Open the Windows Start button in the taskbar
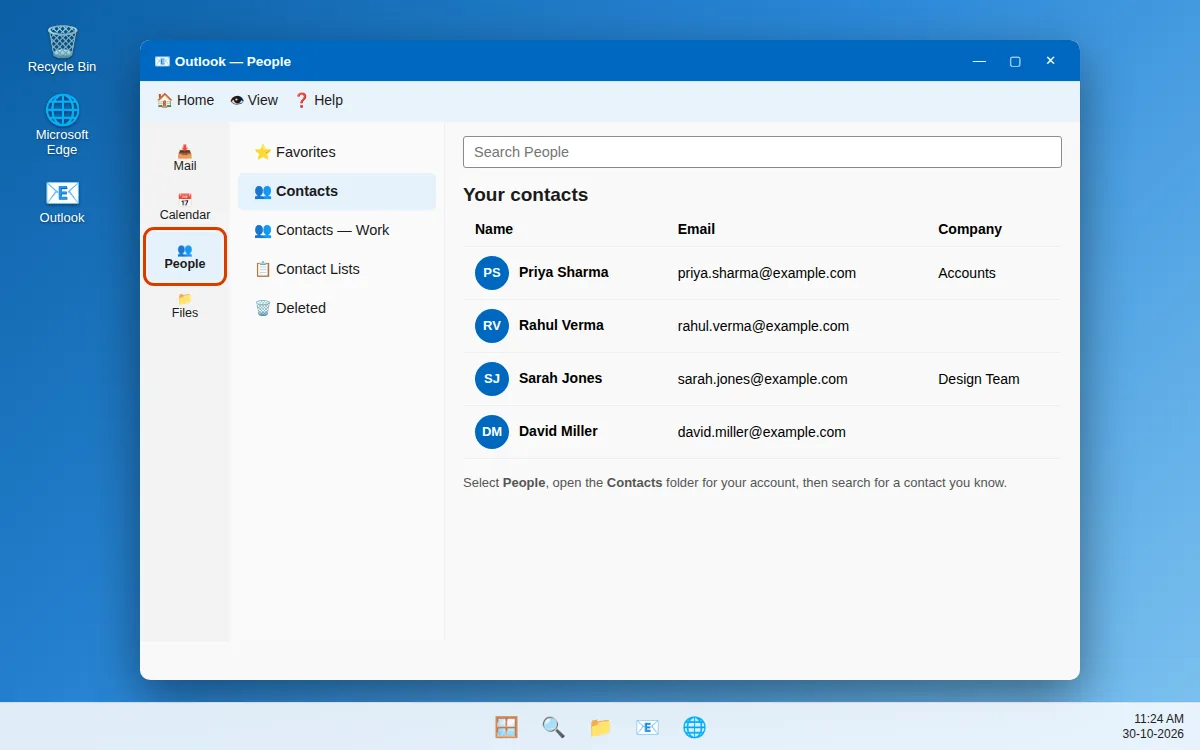This screenshot has width=1200, height=750. click(x=506, y=727)
